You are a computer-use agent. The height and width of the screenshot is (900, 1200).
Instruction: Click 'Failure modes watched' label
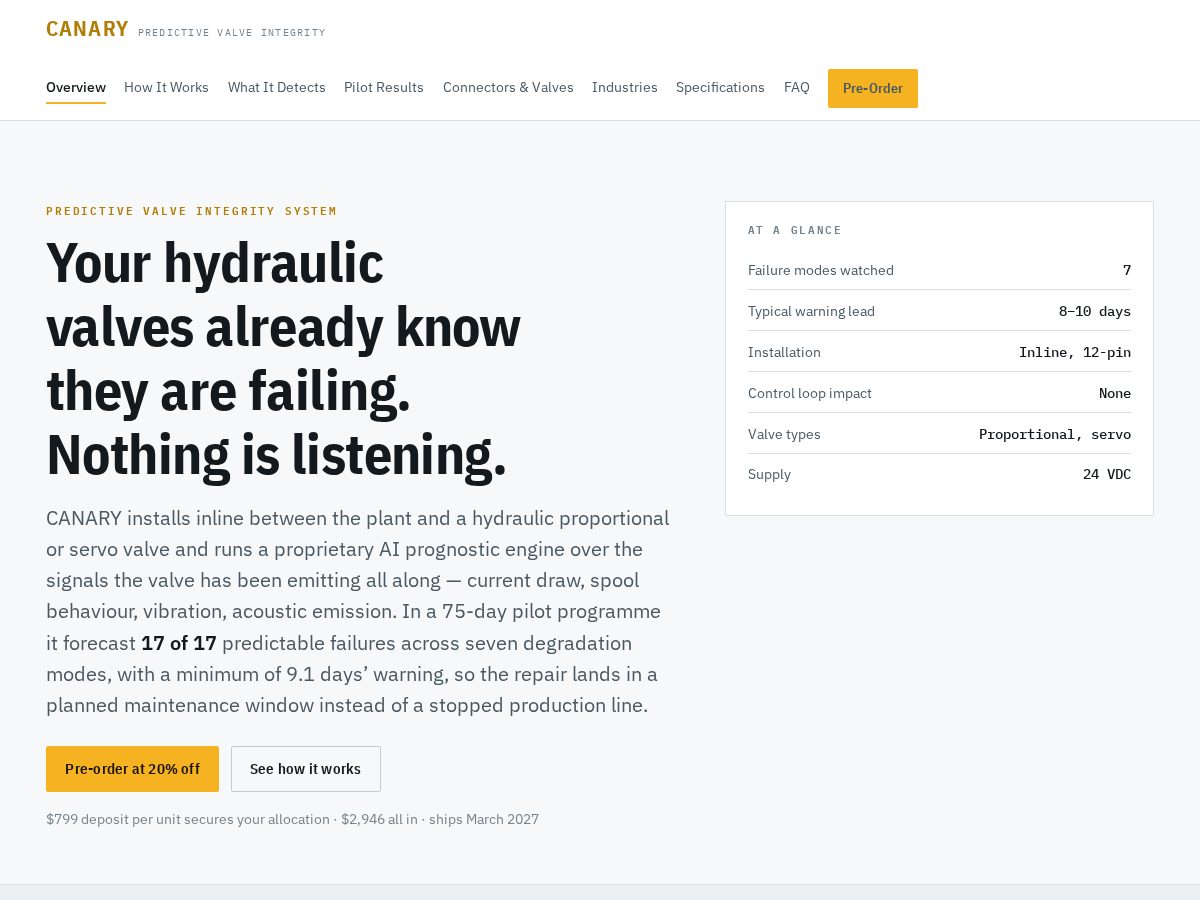tap(821, 270)
